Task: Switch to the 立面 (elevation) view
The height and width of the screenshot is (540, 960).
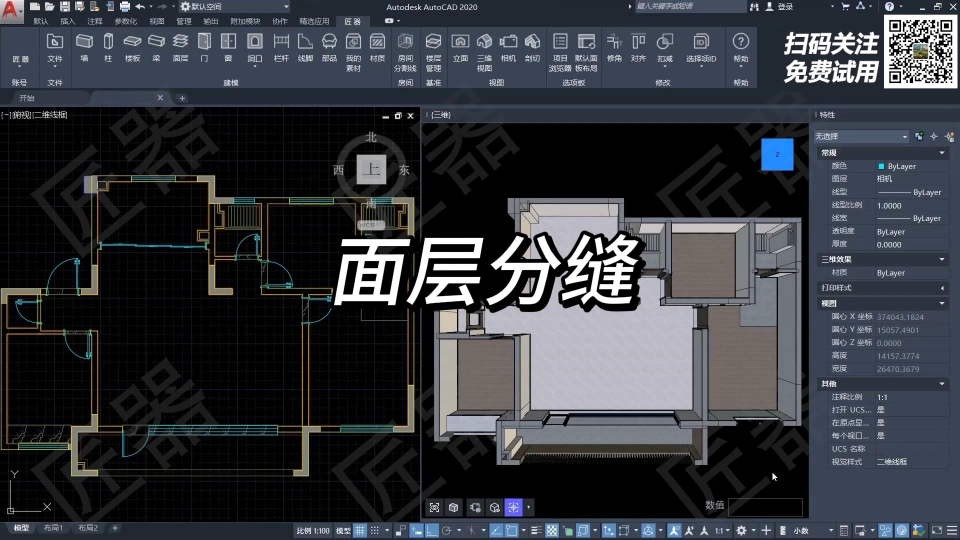Action: tap(460, 48)
